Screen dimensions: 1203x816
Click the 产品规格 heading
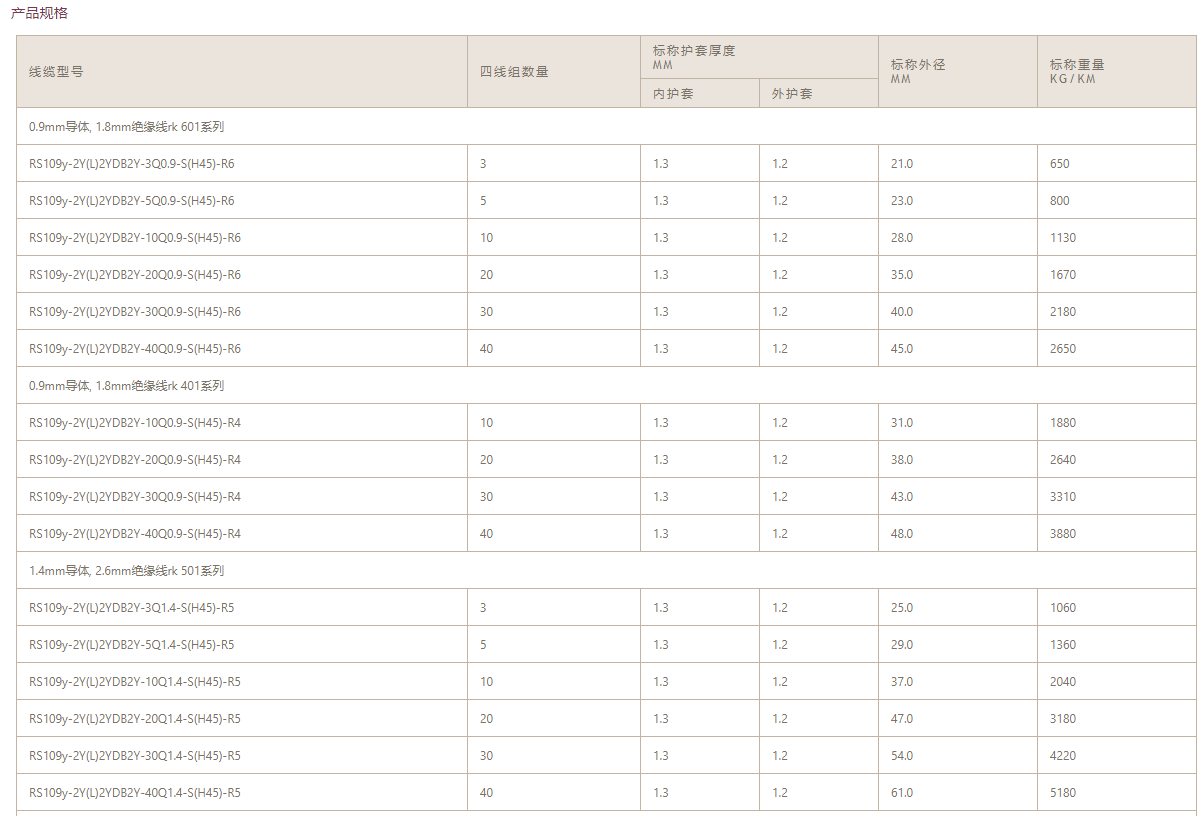click(40, 14)
